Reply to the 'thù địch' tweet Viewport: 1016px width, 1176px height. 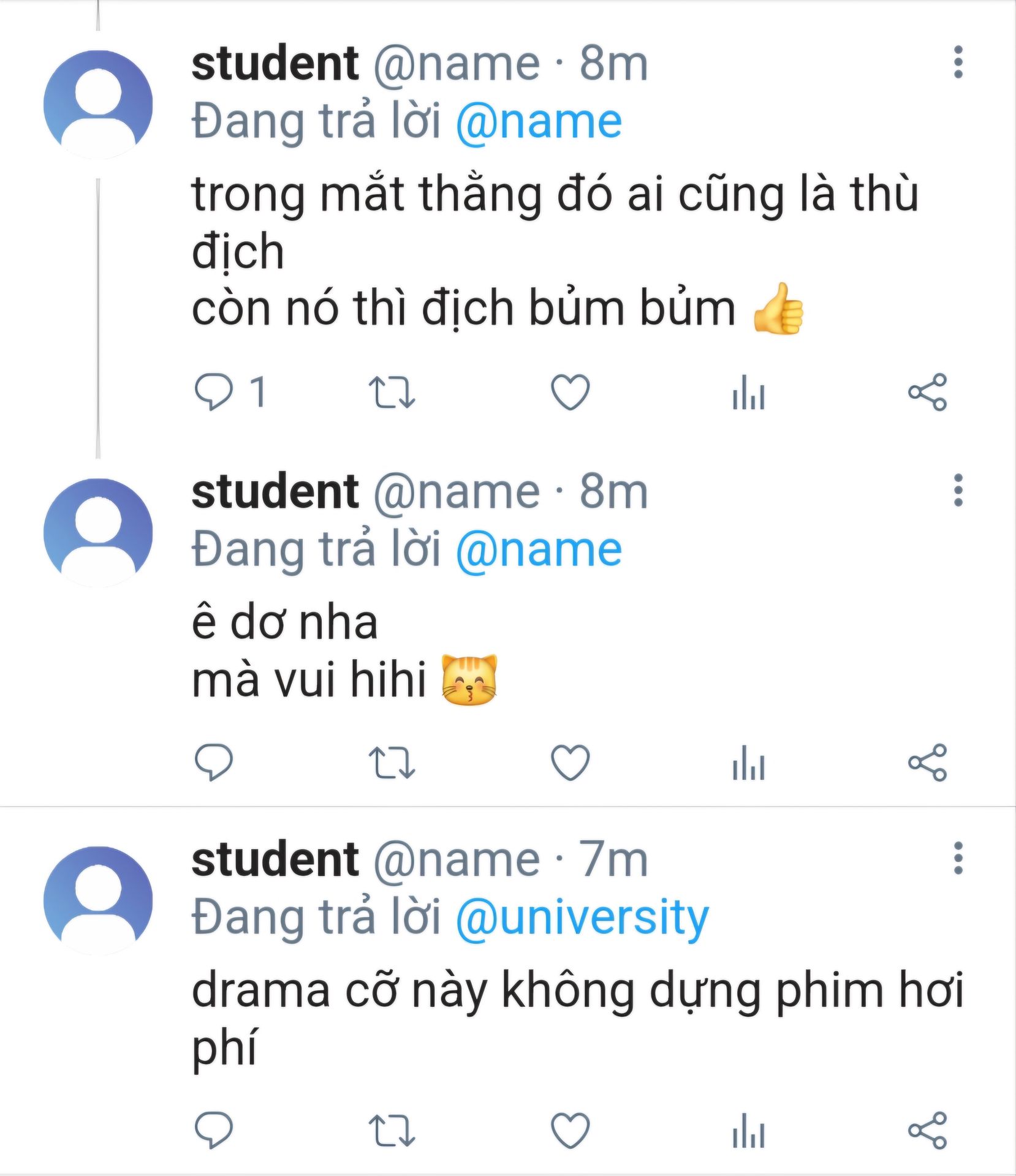tap(213, 391)
